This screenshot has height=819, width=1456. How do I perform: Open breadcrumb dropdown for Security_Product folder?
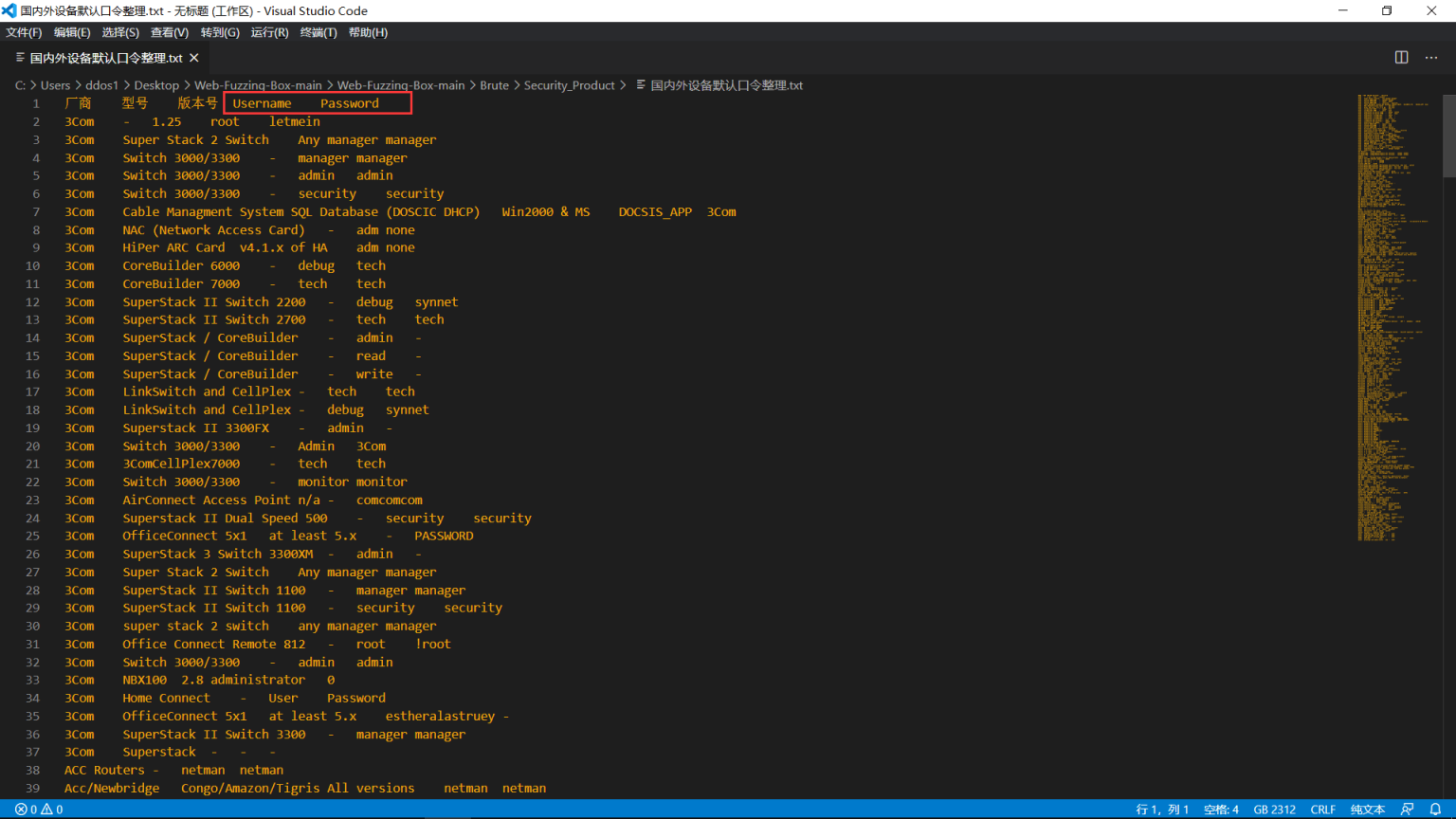(x=570, y=84)
